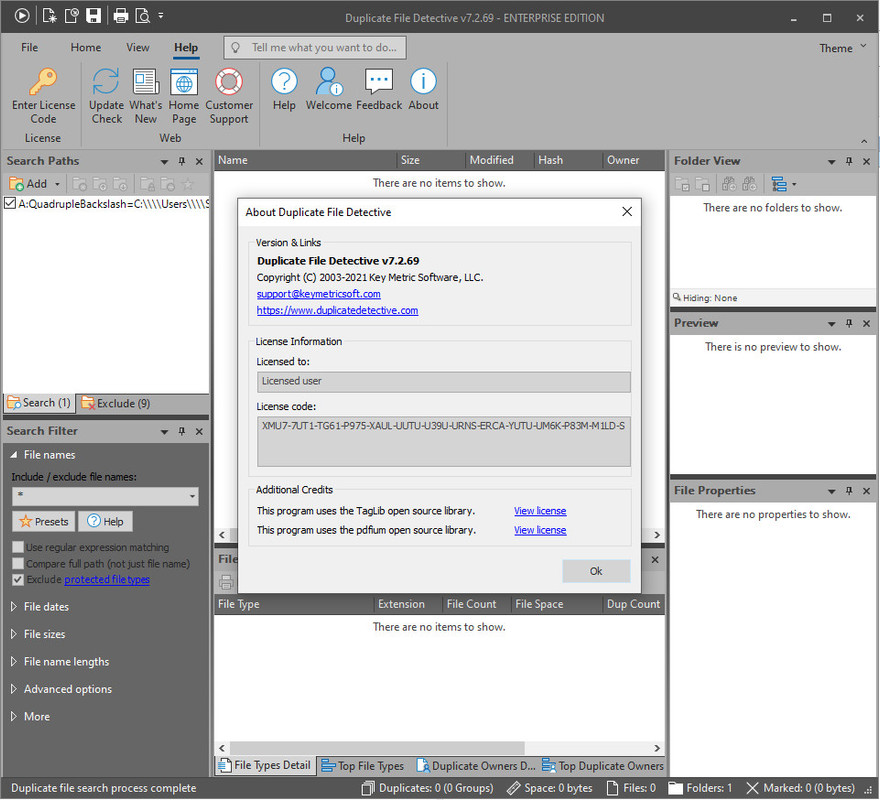Select the Top File Types tab

click(363, 766)
